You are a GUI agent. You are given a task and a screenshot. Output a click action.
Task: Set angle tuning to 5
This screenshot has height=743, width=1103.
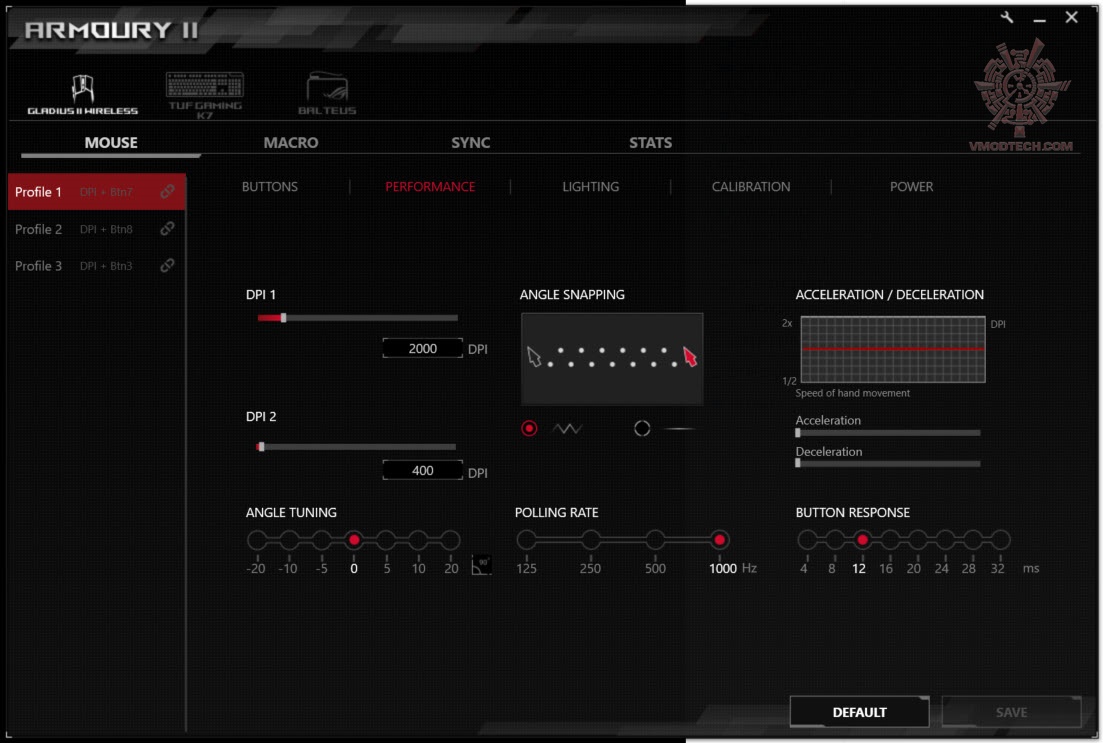[386, 540]
